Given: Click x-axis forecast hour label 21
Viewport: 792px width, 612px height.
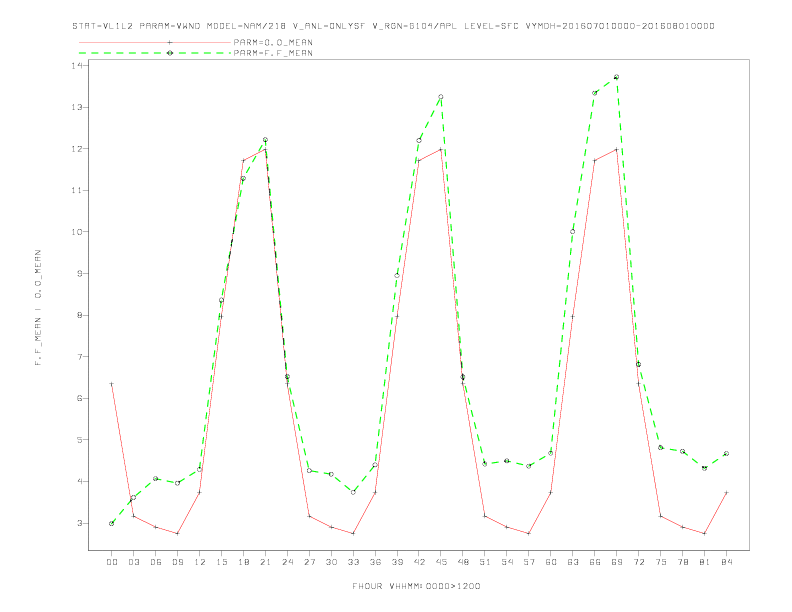Looking at the screenshot, I should tap(265, 562).
